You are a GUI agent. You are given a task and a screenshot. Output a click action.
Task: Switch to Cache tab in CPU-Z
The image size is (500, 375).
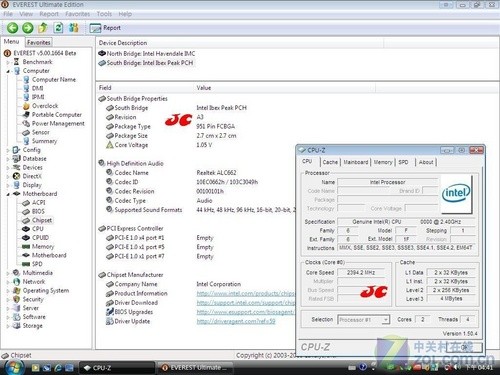point(330,162)
